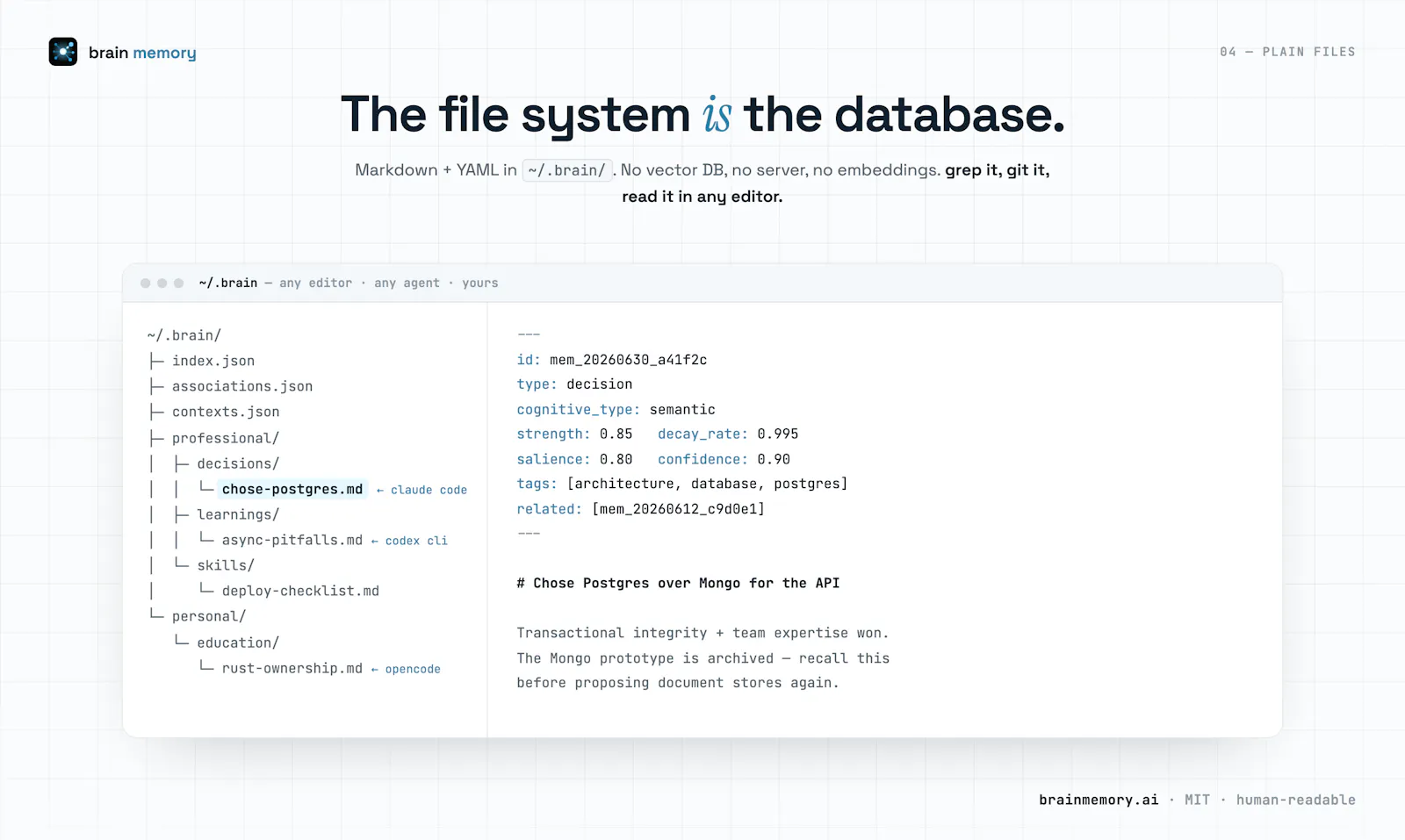
Task: Click the Mongo prototype is archived line
Action: point(702,658)
